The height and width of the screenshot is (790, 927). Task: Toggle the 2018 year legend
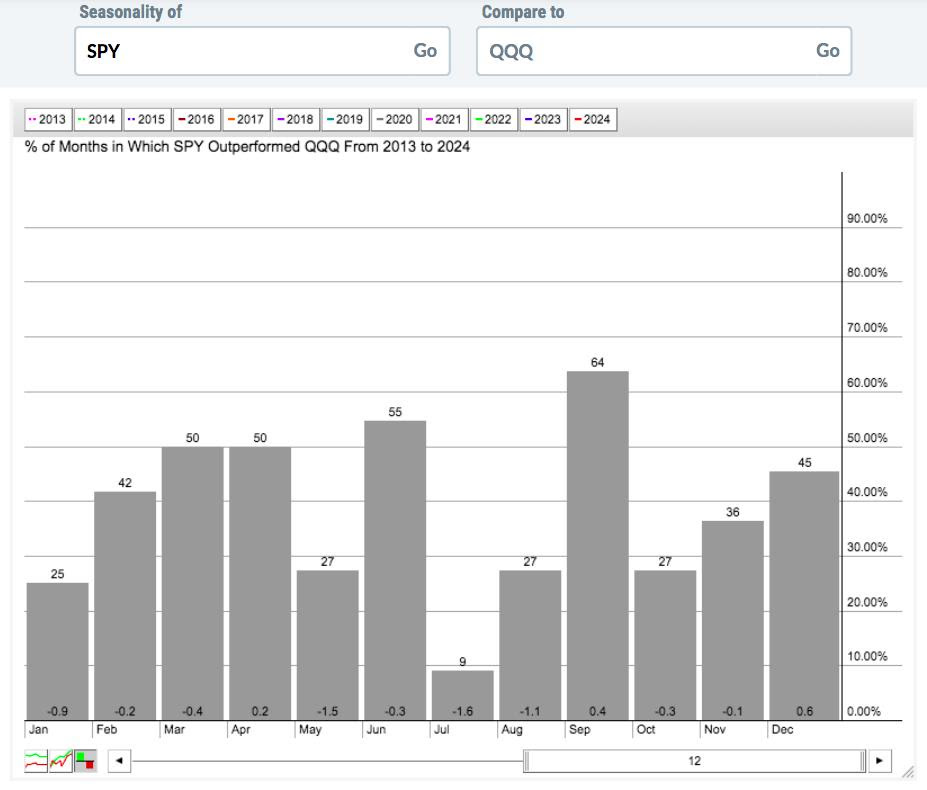296,119
